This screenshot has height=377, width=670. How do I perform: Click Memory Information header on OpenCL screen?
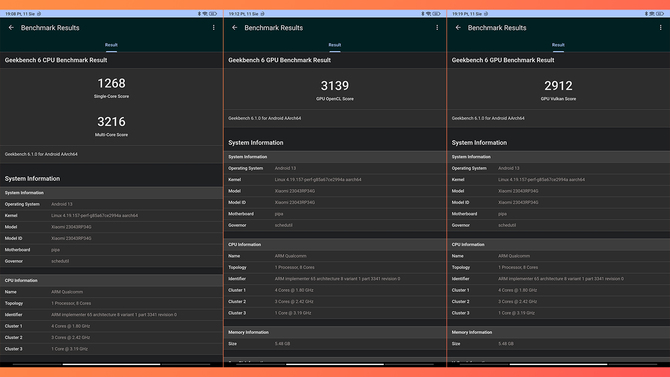tap(335, 332)
